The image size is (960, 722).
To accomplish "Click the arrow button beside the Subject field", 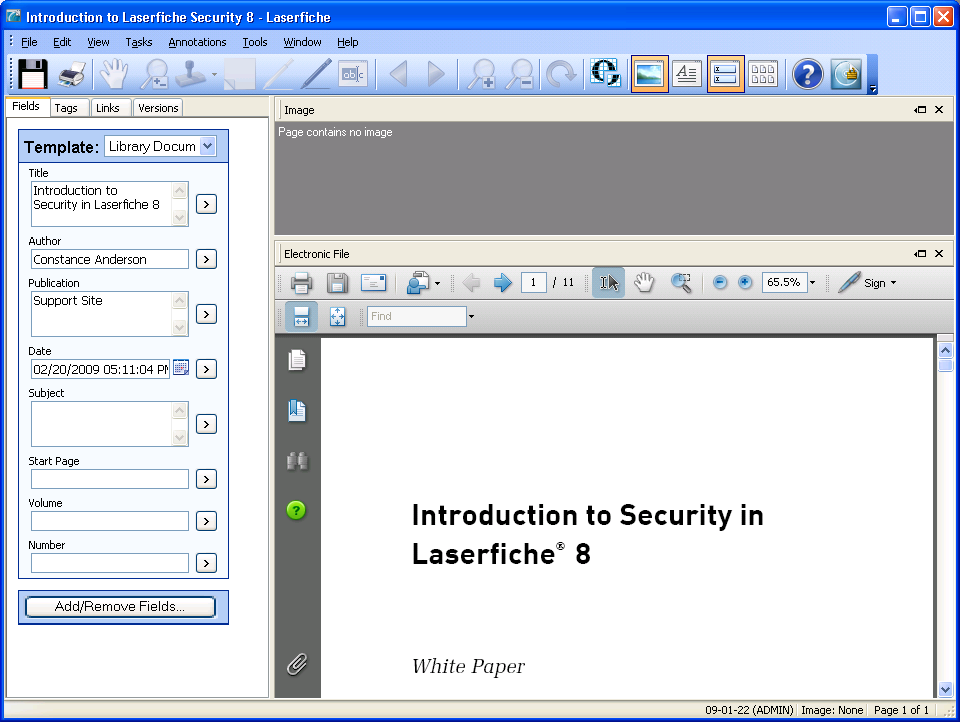I will tap(206, 424).
